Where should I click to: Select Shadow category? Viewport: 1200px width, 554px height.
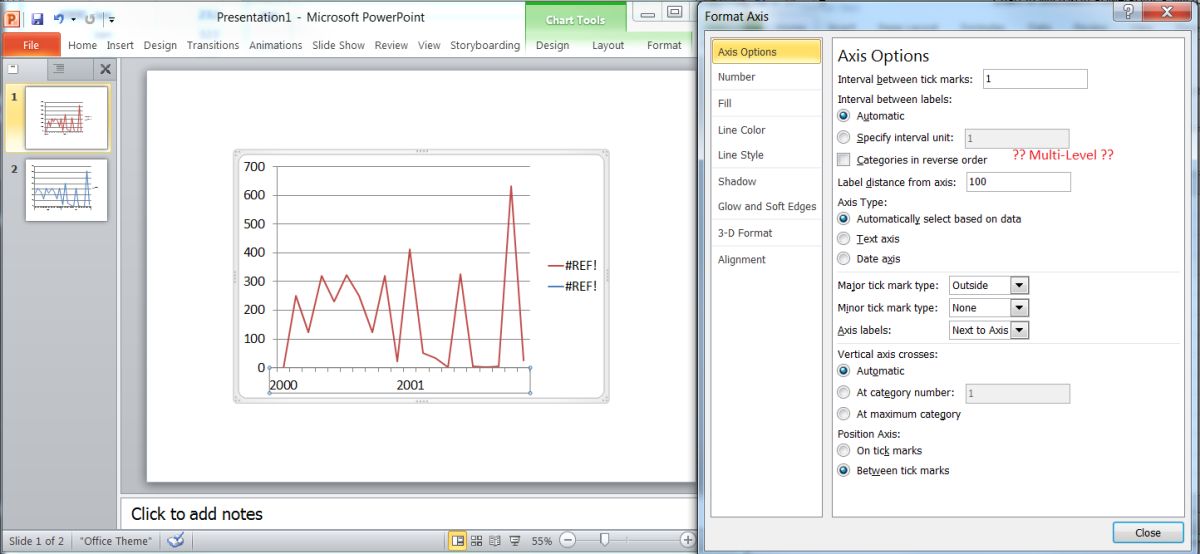766,181
